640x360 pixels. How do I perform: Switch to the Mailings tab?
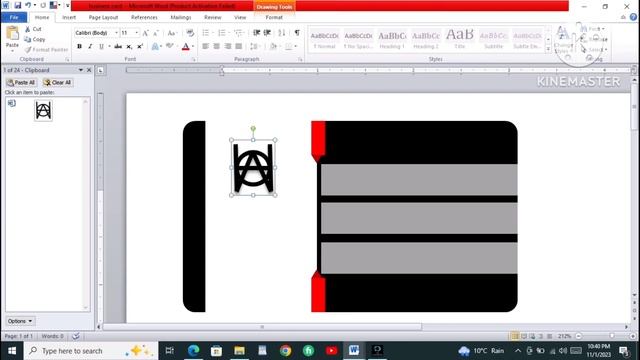click(x=181, y=17)
